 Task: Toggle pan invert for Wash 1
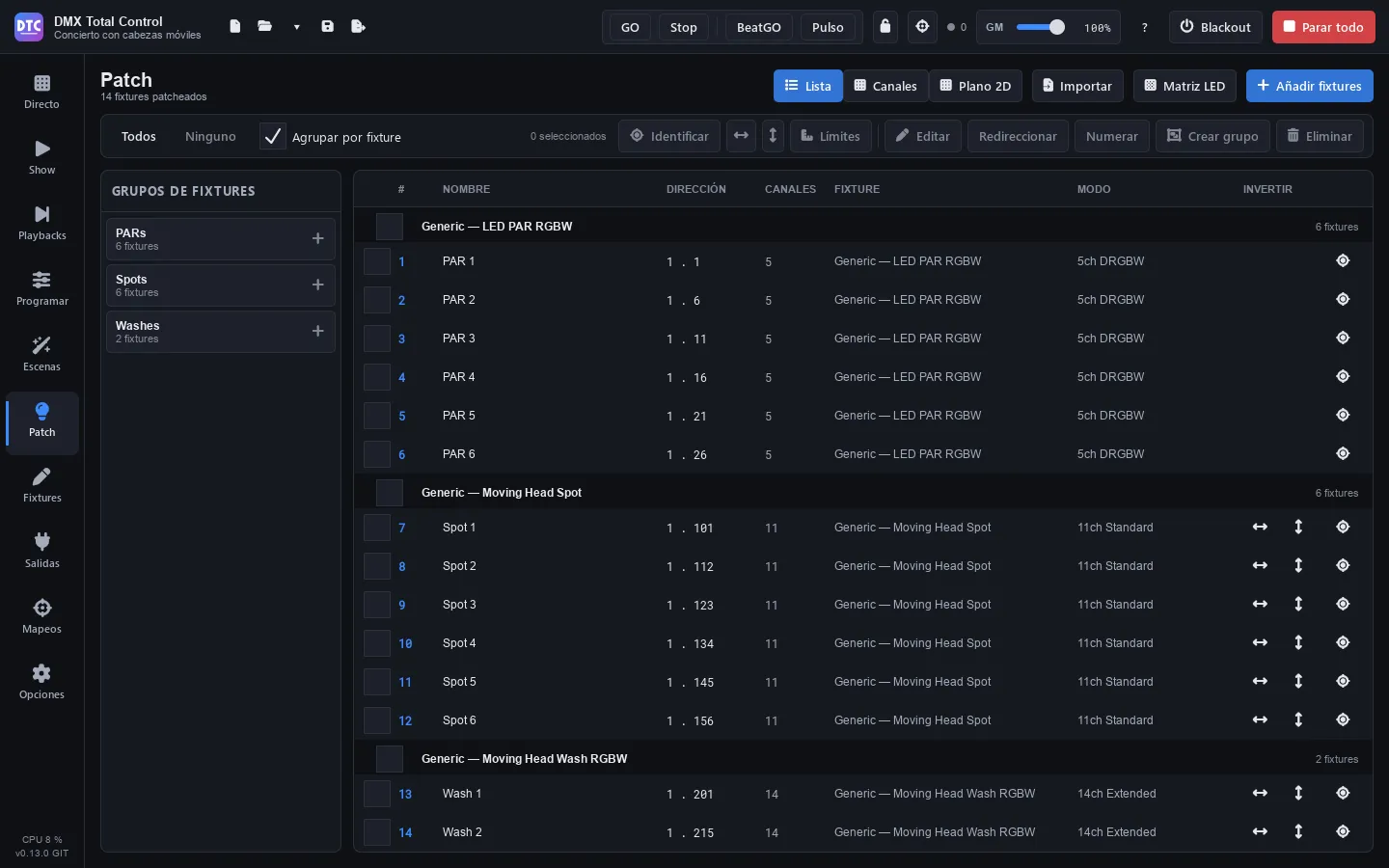[x=1260, y=793]
